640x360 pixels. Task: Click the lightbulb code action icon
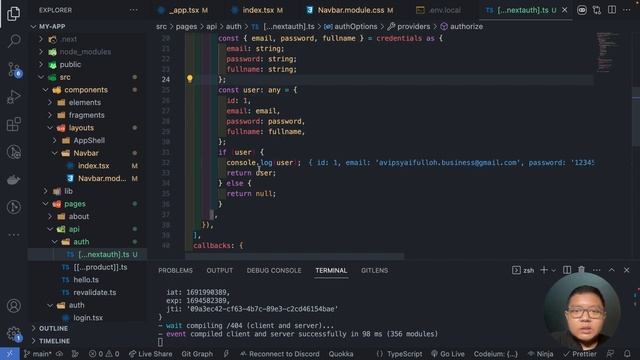(x=189, y=78)
